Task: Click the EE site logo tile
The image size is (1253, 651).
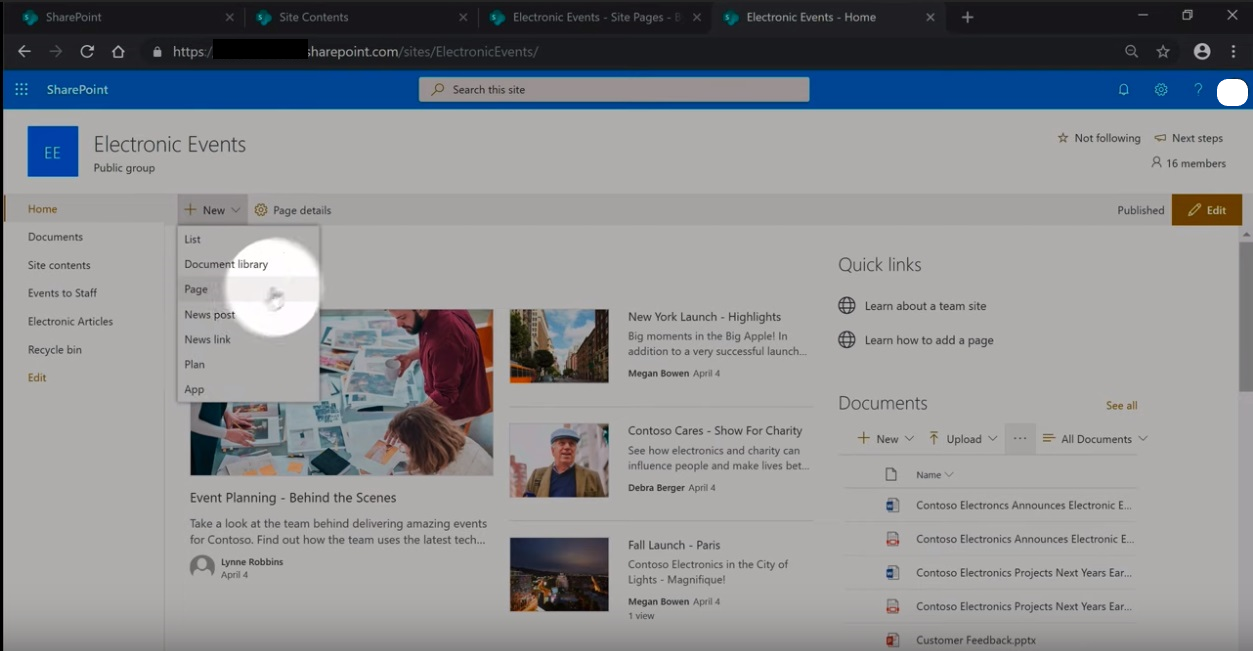Action: click(53, 152)
